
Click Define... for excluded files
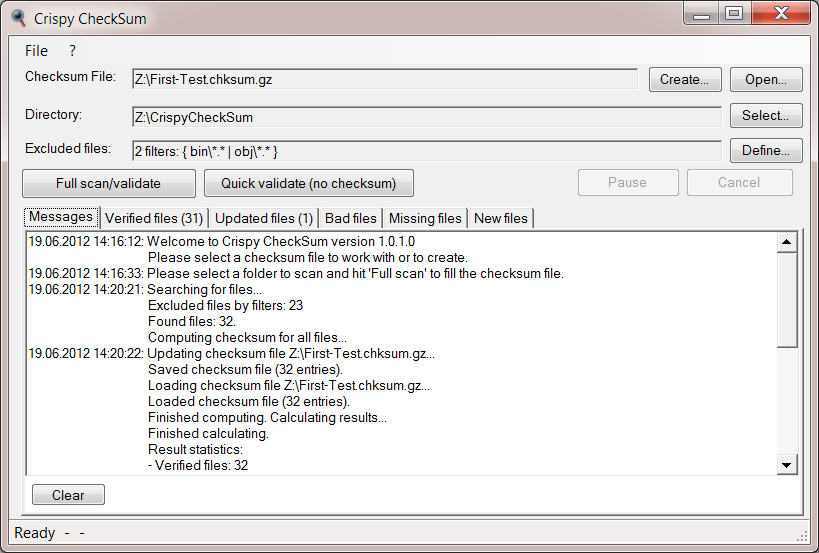click(x=766, y=150)
